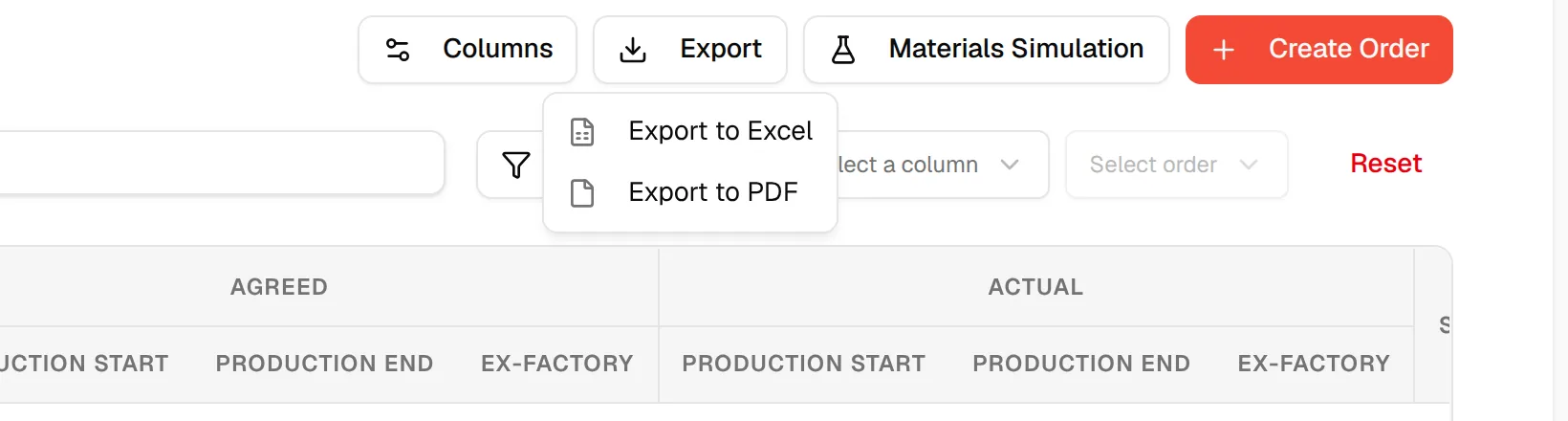This screenshot has width=1568, height=421.
Task: Click EX-FACTORY header under ACTUAL
Action: [x=1314, y=364]
